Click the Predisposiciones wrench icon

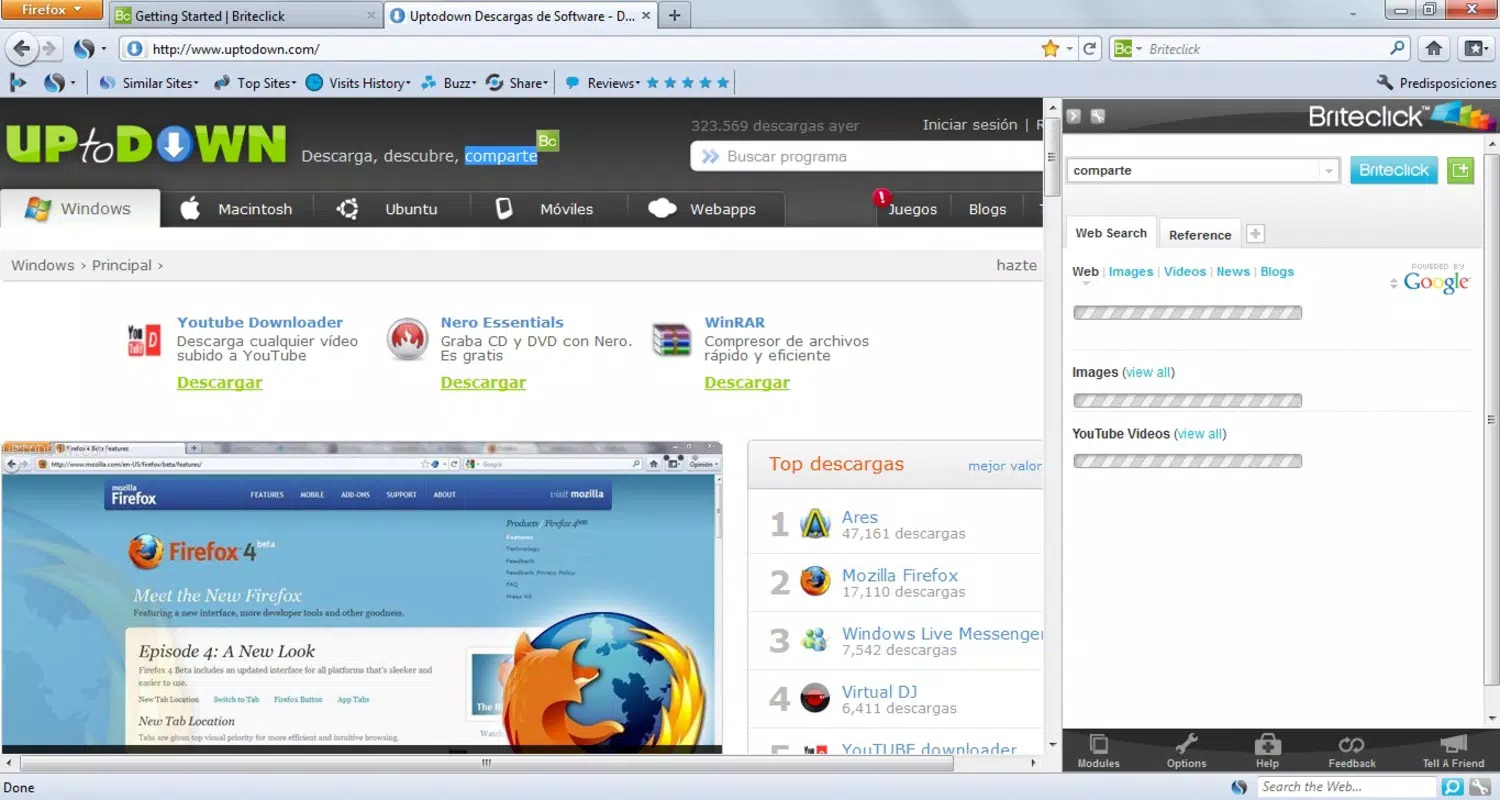click(1385, 83)
